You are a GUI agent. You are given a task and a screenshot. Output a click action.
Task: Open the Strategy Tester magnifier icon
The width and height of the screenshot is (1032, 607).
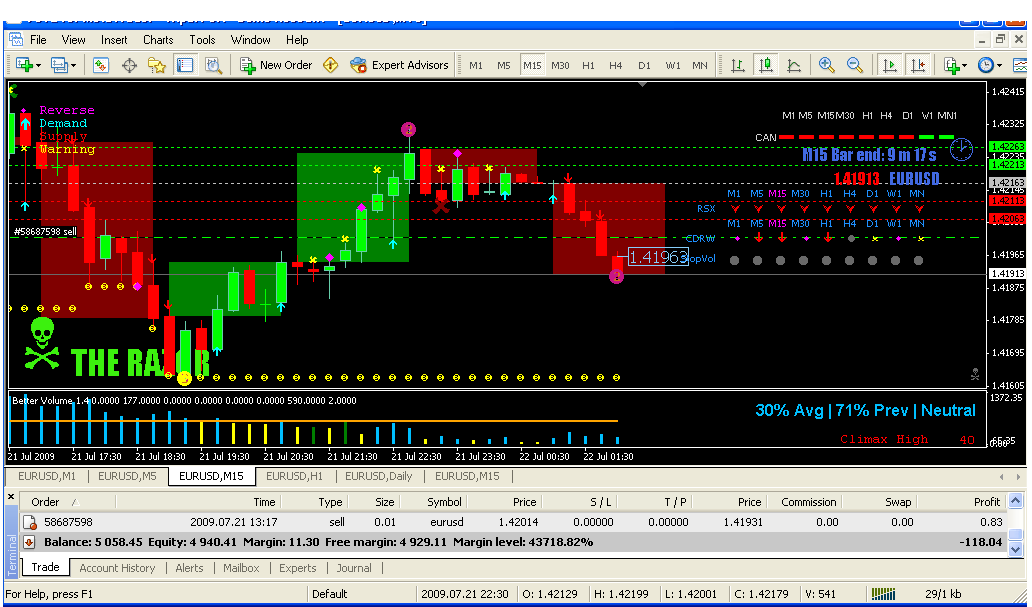(x=213, y=65)
